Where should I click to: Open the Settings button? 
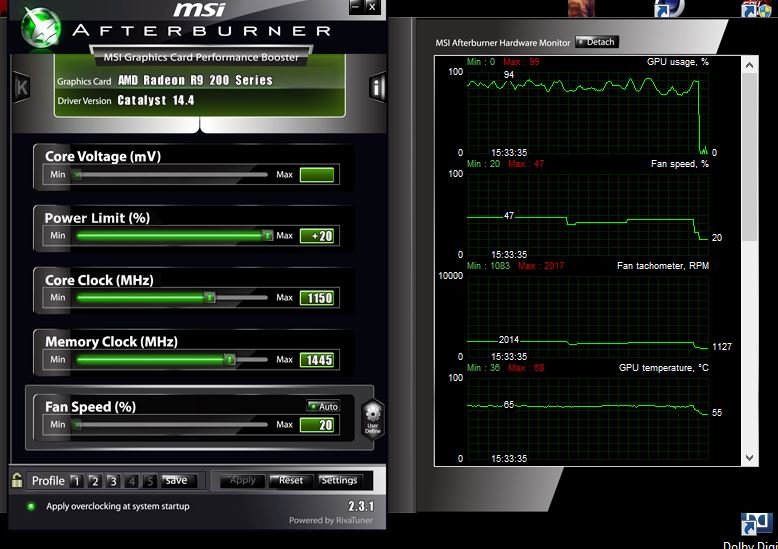[x=339, y=480]
